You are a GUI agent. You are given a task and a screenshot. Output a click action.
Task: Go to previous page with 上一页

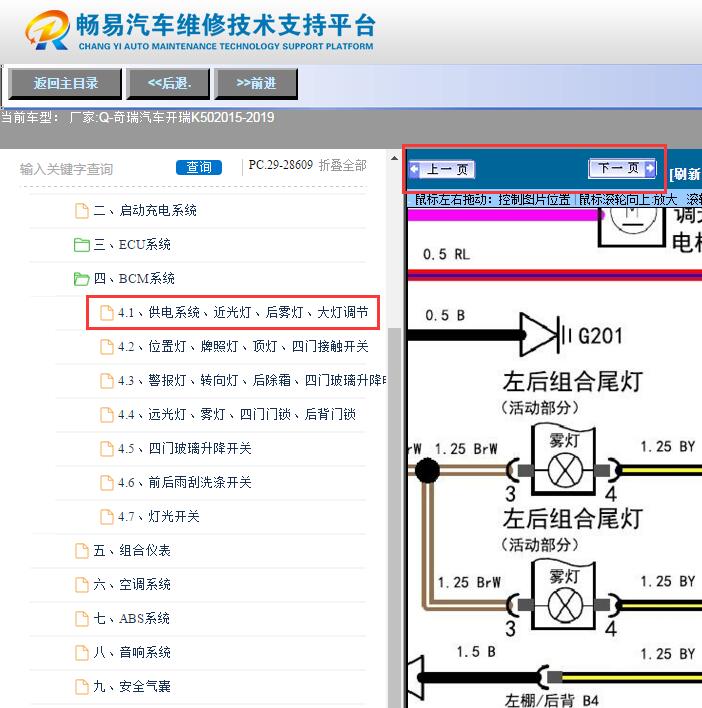[442, 170]
